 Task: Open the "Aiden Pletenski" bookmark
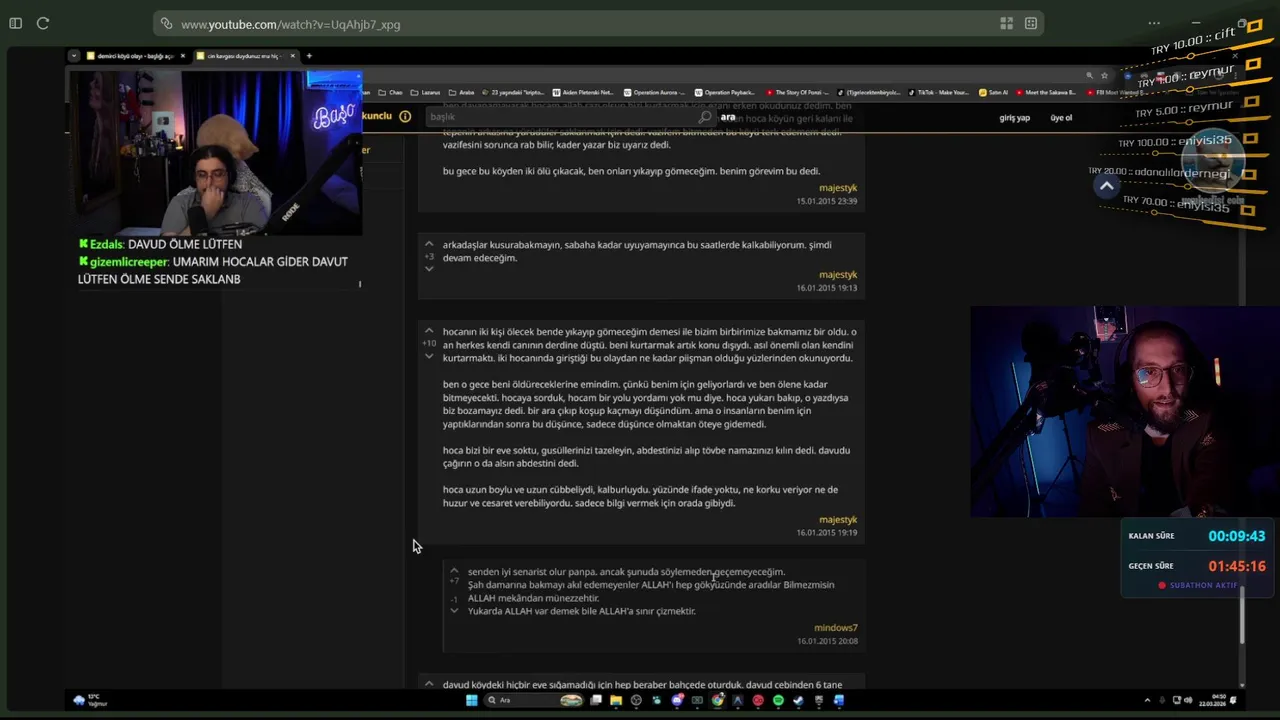[x=583, y=92]
